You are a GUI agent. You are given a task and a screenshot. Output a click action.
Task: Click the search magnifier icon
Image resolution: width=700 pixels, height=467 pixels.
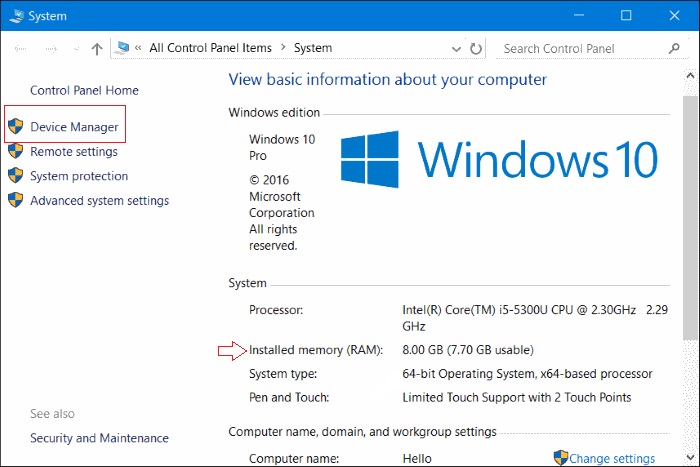tap(674, 48)
